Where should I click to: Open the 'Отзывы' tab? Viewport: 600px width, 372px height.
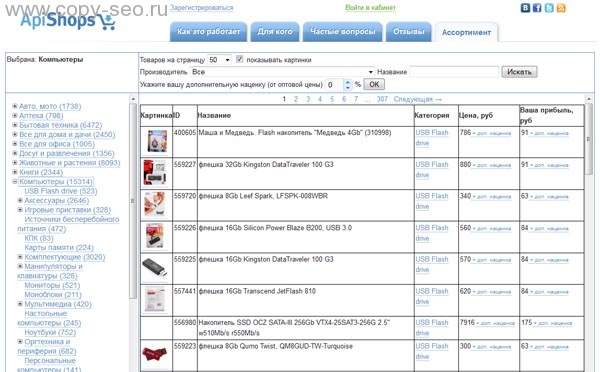click(409, 31)
